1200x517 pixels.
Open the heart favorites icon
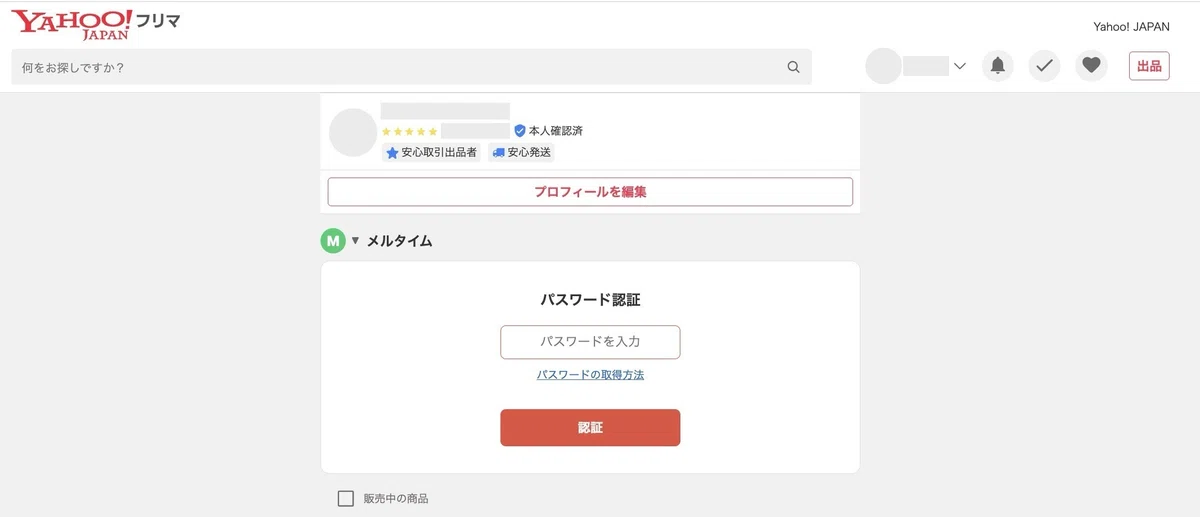(1091, 66)
